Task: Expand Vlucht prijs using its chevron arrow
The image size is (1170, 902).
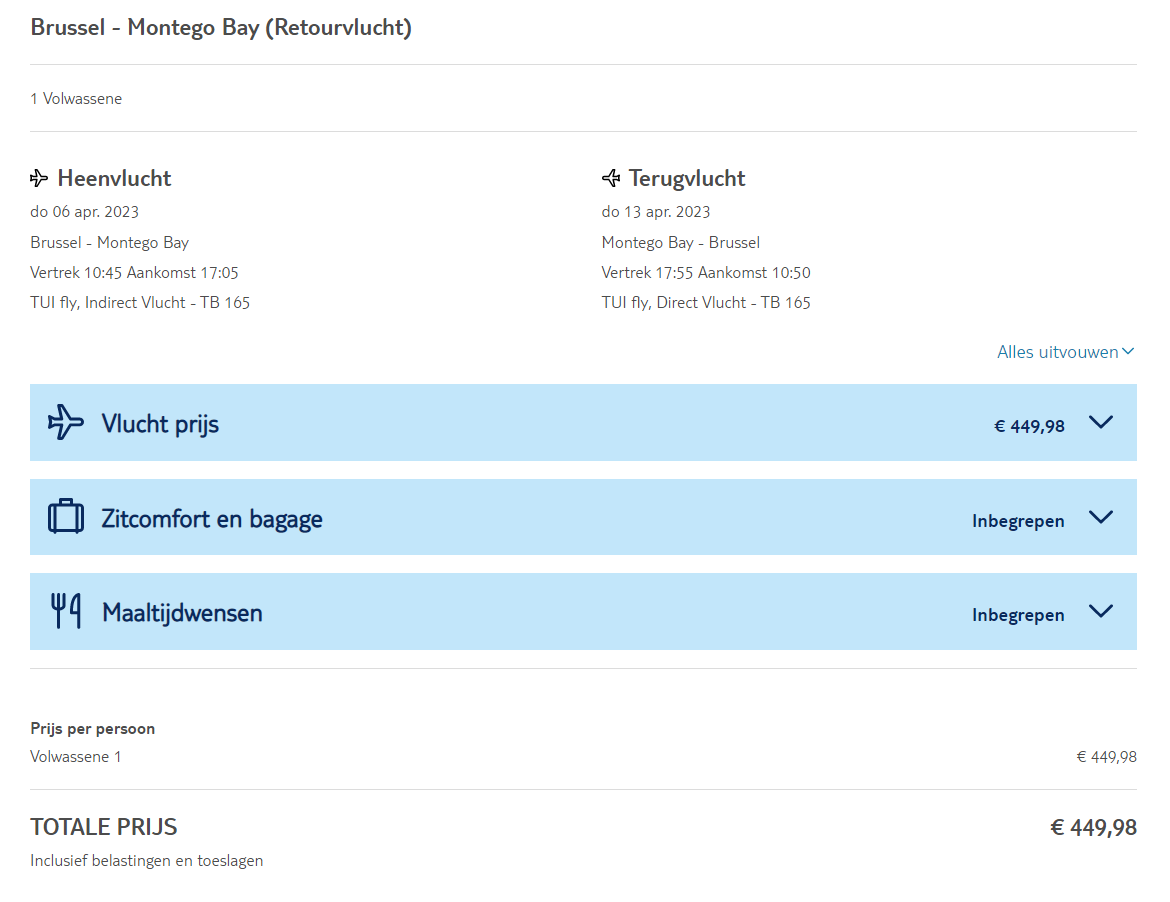Action: 1101,422
